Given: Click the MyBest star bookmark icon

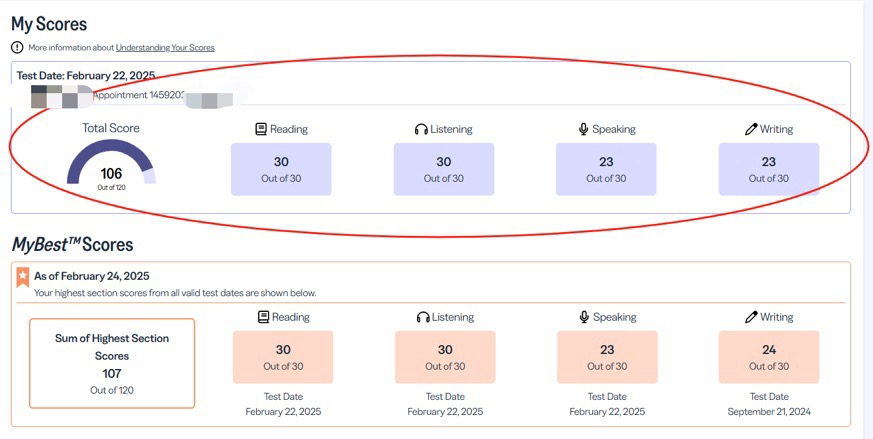Looking at the screenshot, I should coord(22,277).
